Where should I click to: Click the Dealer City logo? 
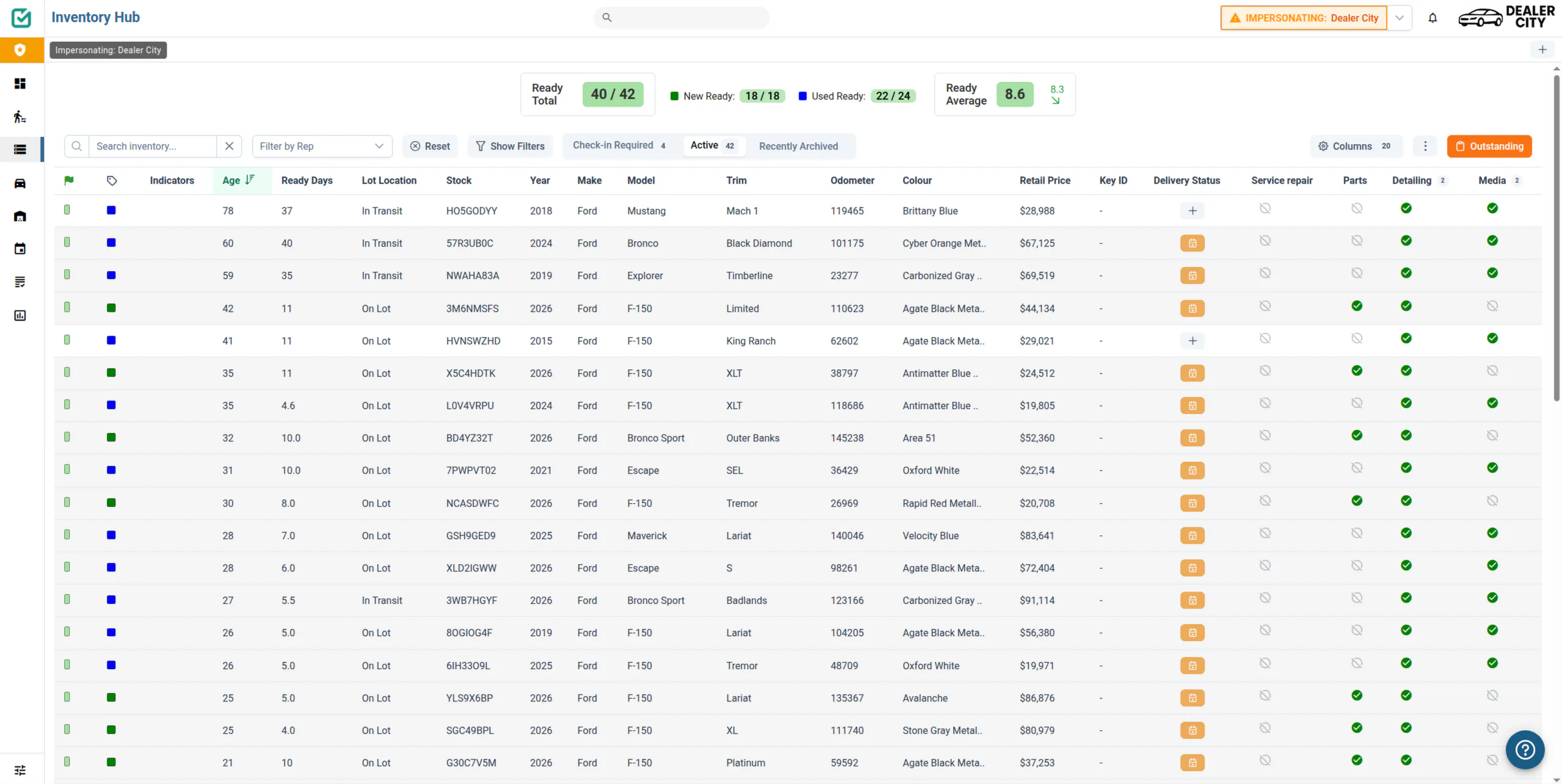[1506, 17]
